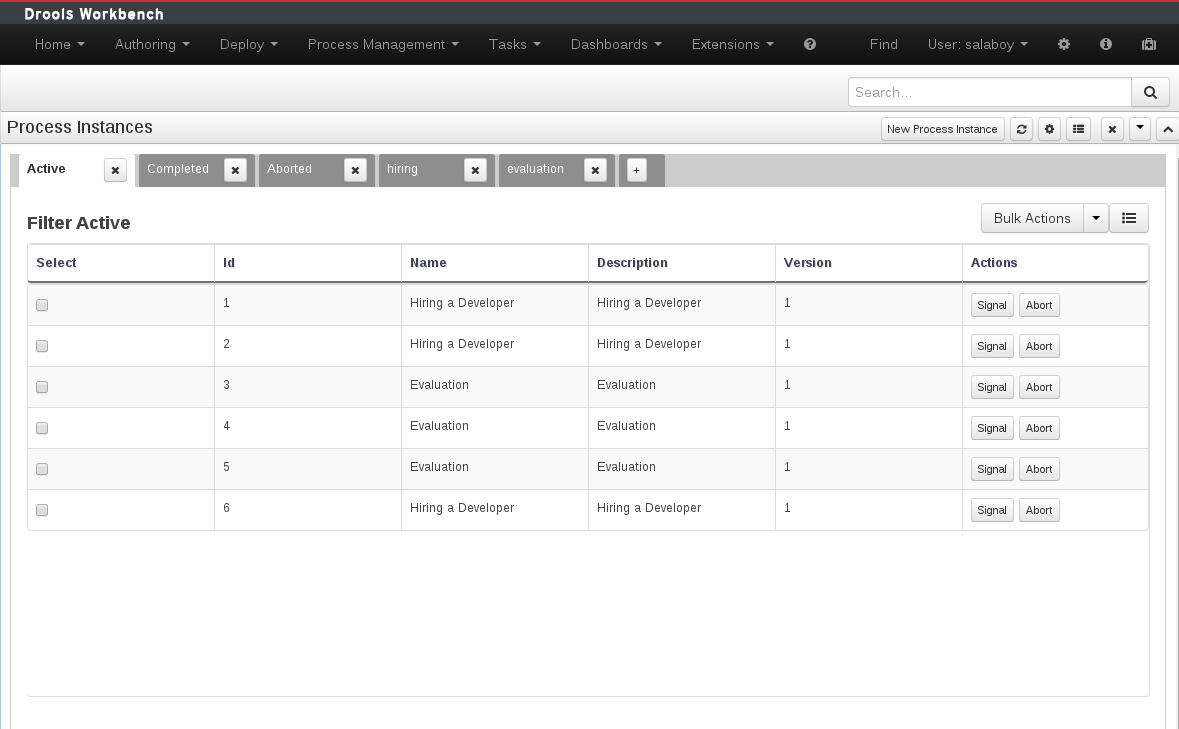Select checkbox for process instance 1
This screenshot has width=1179, height=729.
click(42, 305)
